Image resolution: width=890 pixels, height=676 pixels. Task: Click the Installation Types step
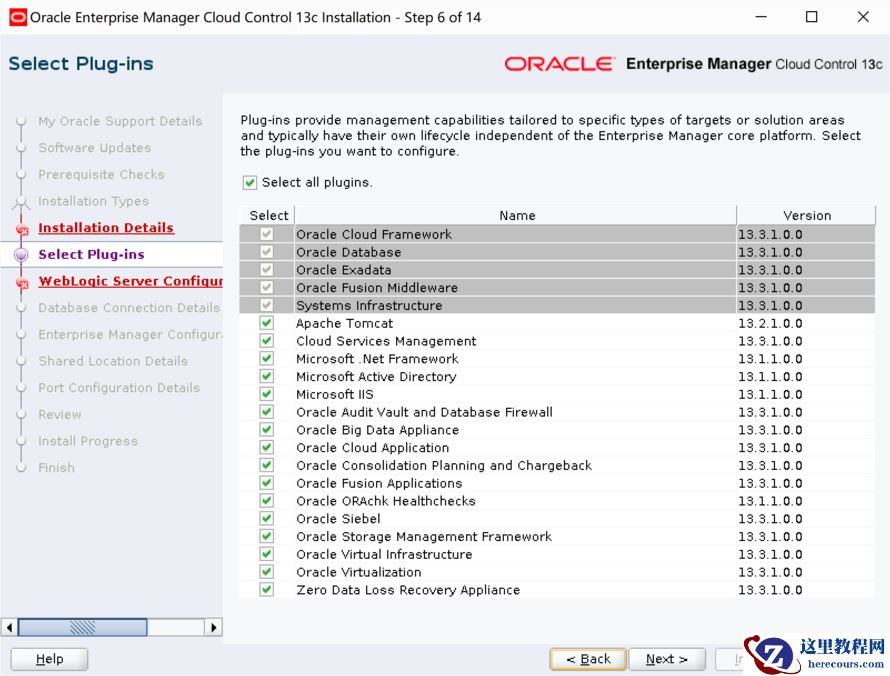coord(94,201)
